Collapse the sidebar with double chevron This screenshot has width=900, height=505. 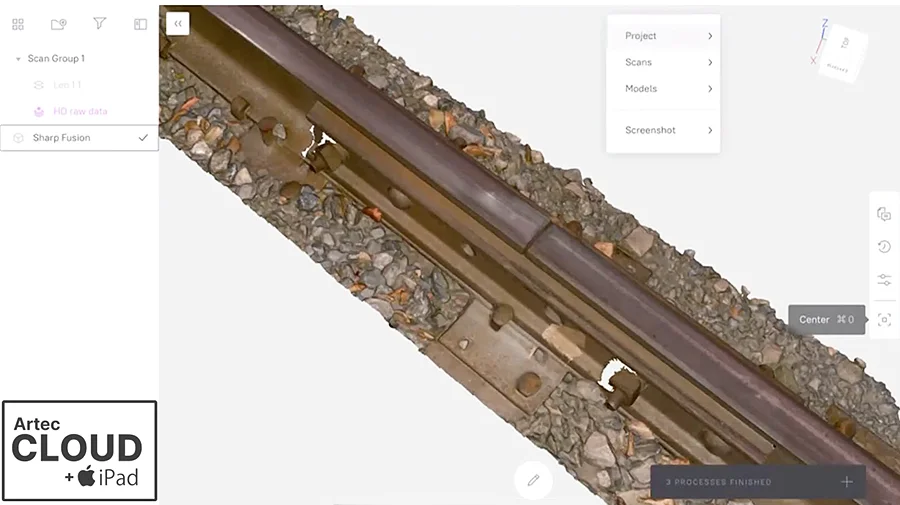pyautogui.click(x=178, y=24)
